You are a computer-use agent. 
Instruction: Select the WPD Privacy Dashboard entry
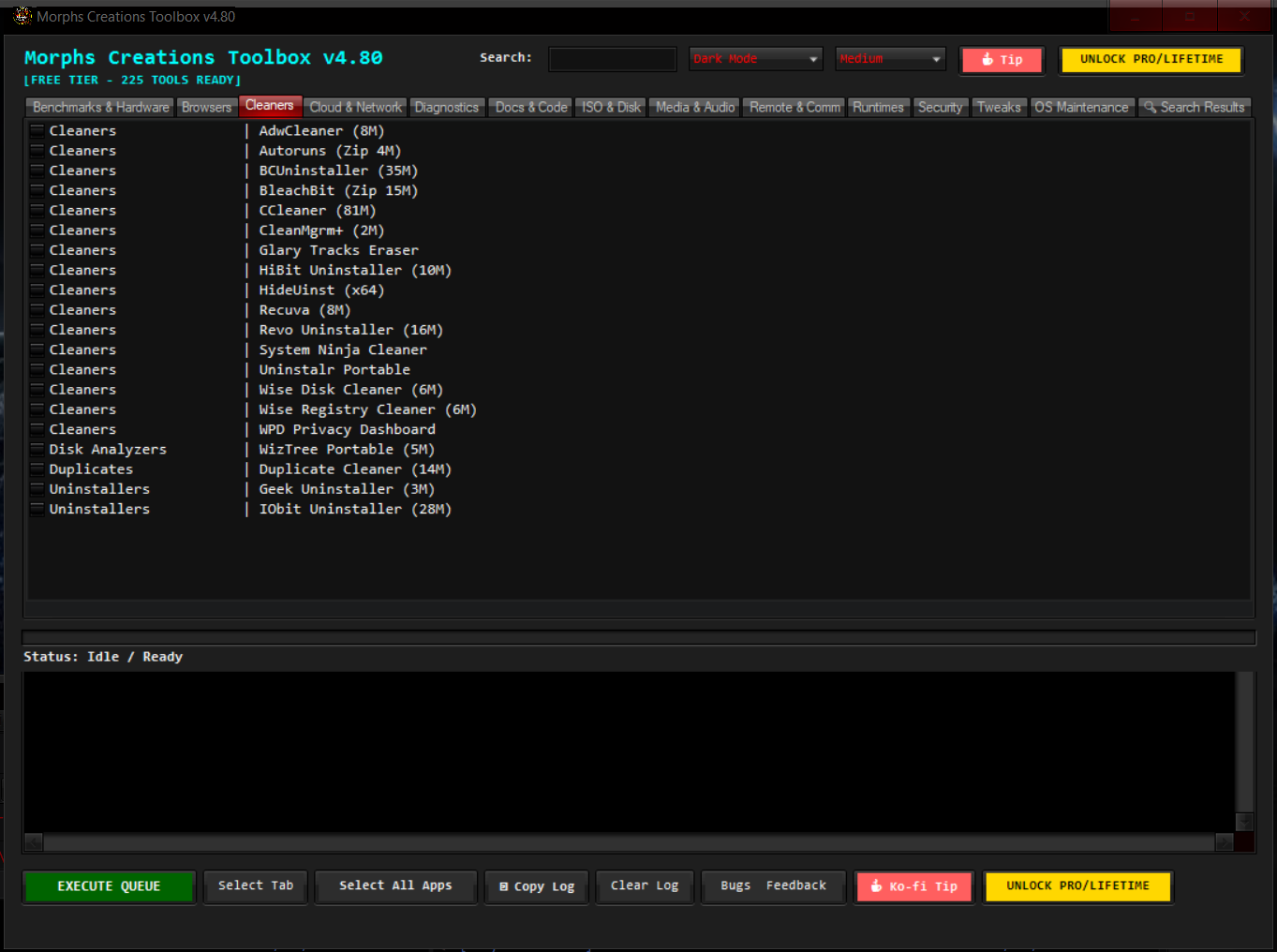(x=639, y=429)
